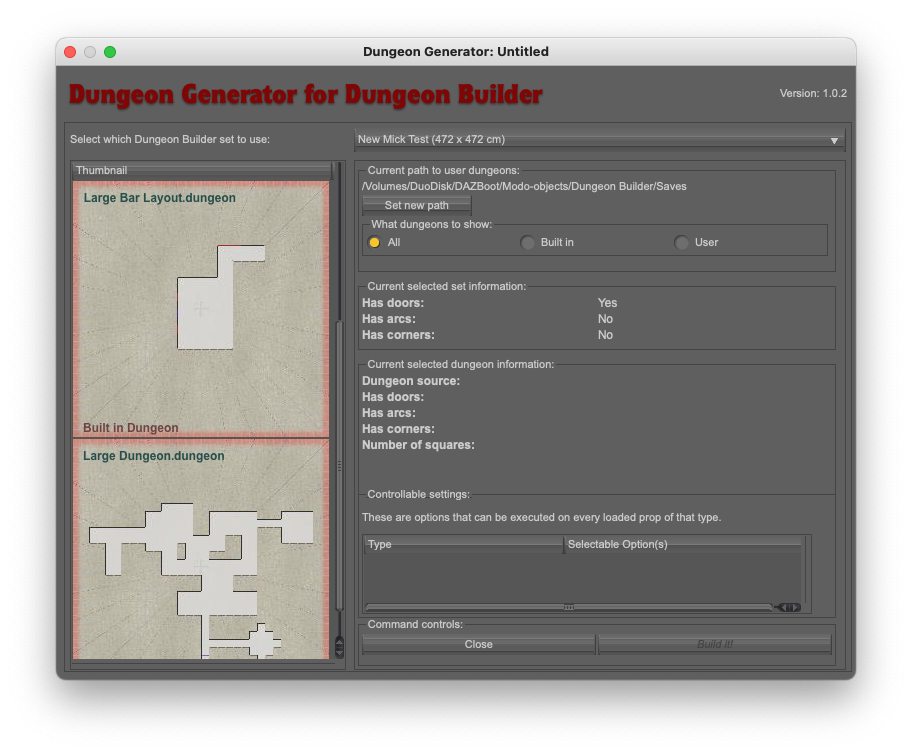
Task: Select the Large Dungeon.dungeon thumbnail
Action: [201, 549]
